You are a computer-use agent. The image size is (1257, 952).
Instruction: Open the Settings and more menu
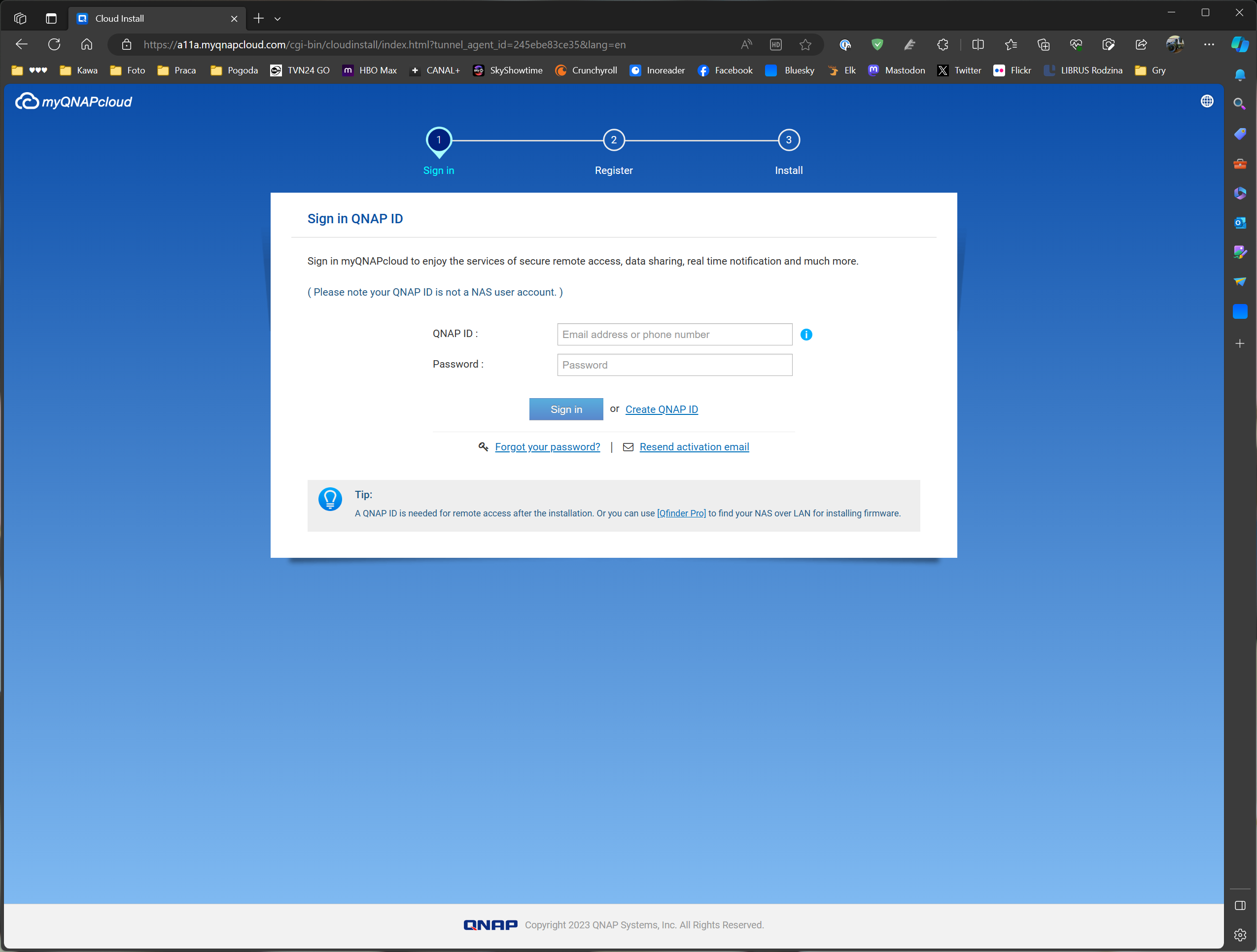[1208, 44]
